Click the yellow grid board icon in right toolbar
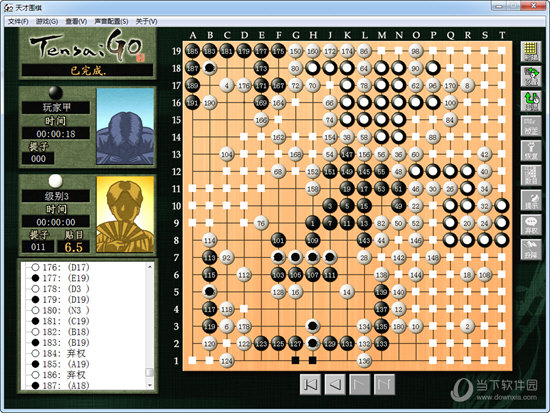This screenshot has width=550, height=413. [531, 52]
